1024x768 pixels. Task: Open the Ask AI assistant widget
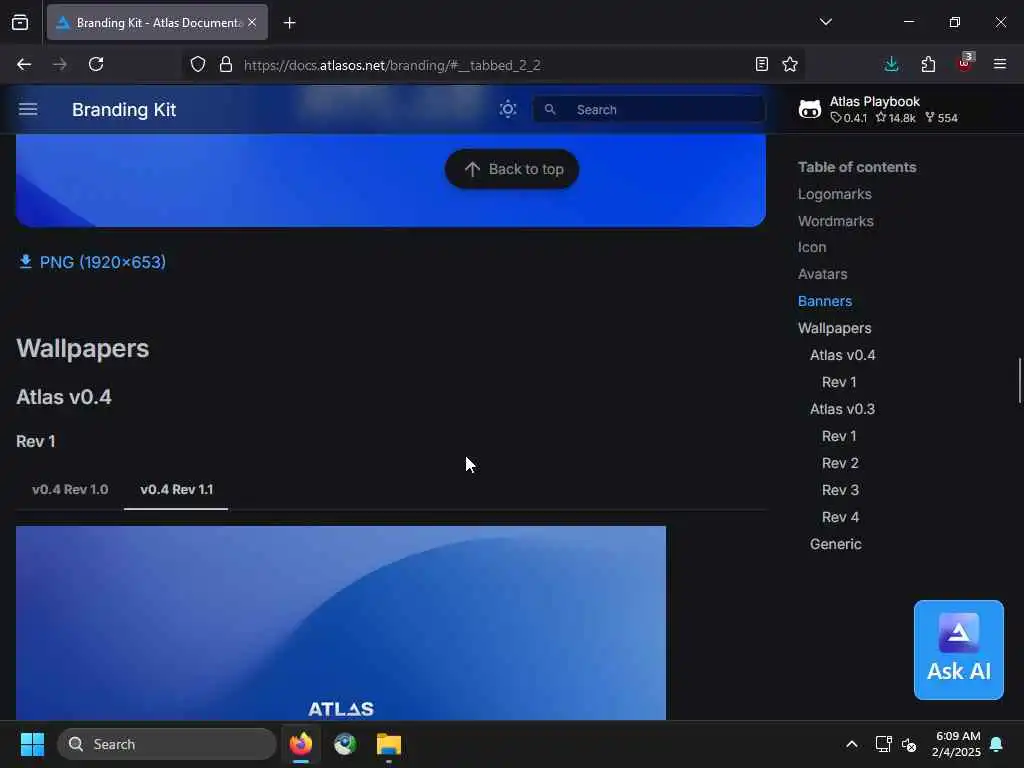[958, 650]
